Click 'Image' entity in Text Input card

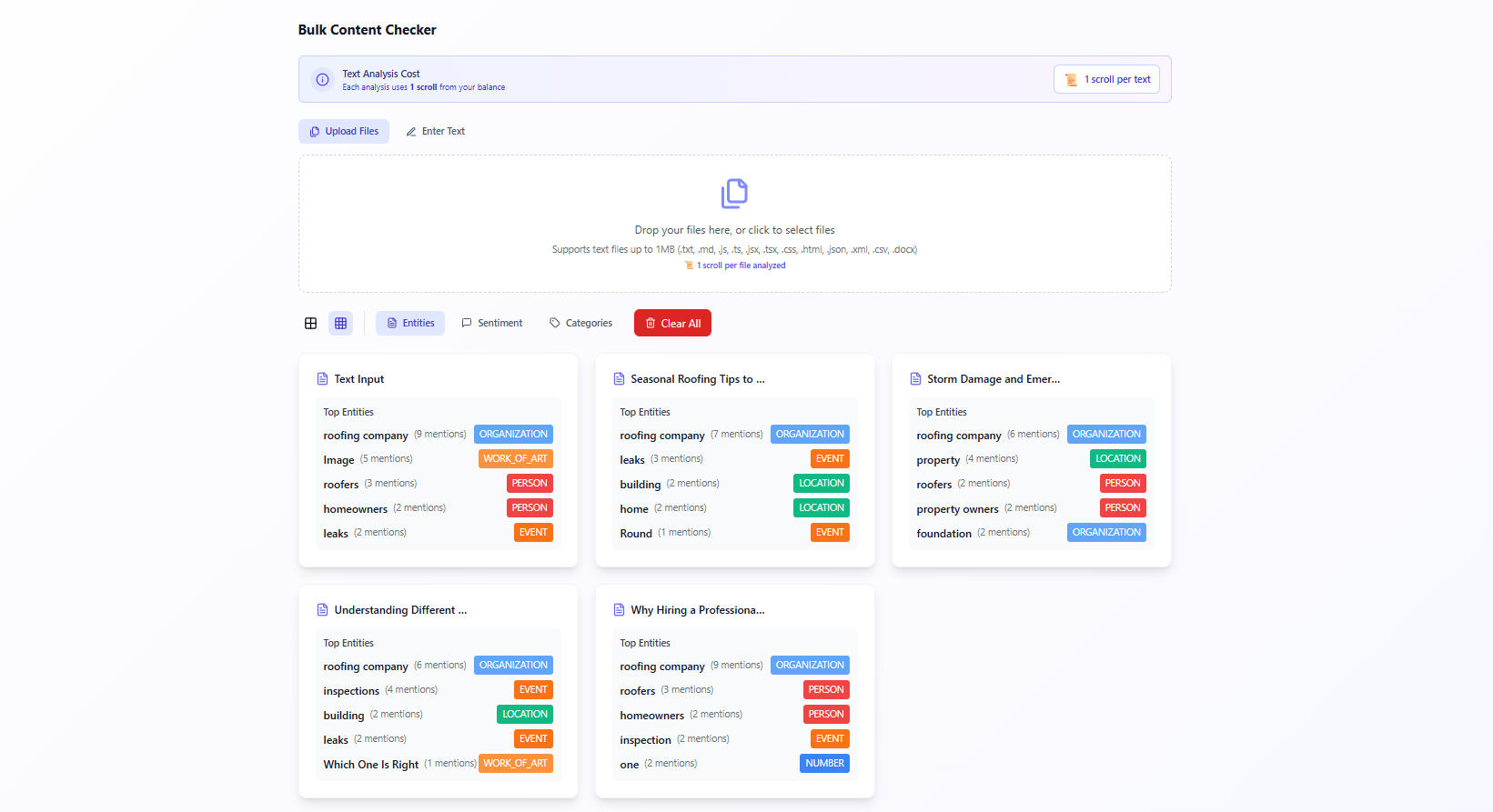point(338,460)
